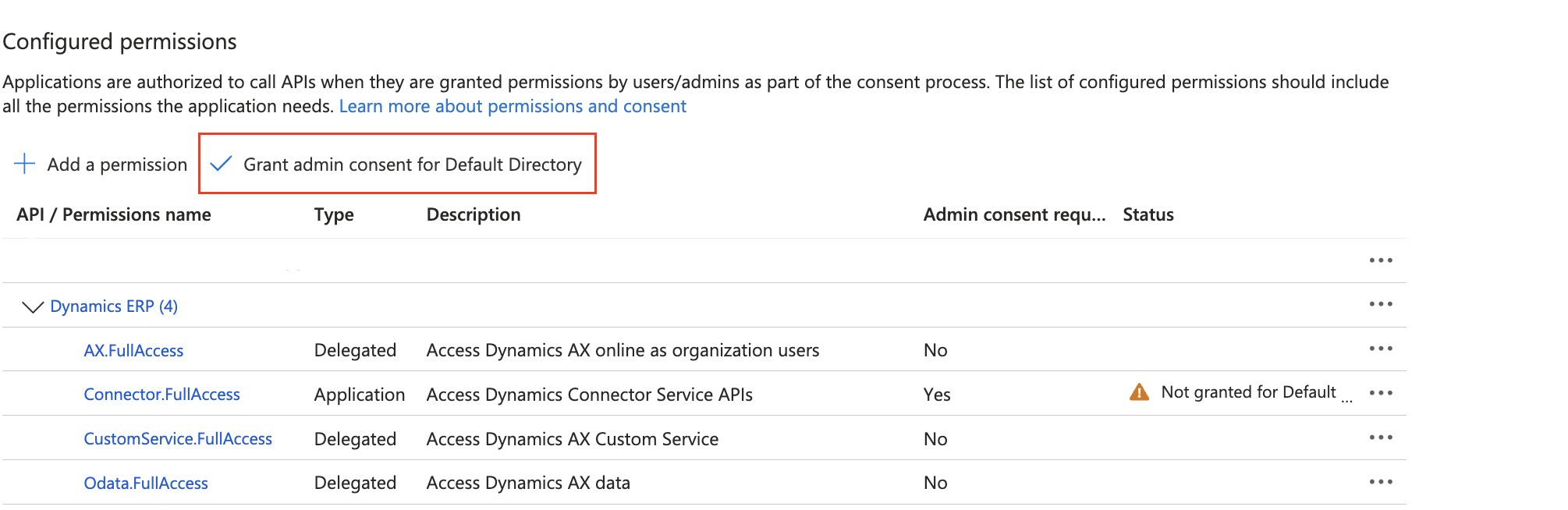Open the ellipsis menu for CustomService.FullAccess row
The width and height of the screenshot is (1568, 510).
click(x=1381, y=437)
